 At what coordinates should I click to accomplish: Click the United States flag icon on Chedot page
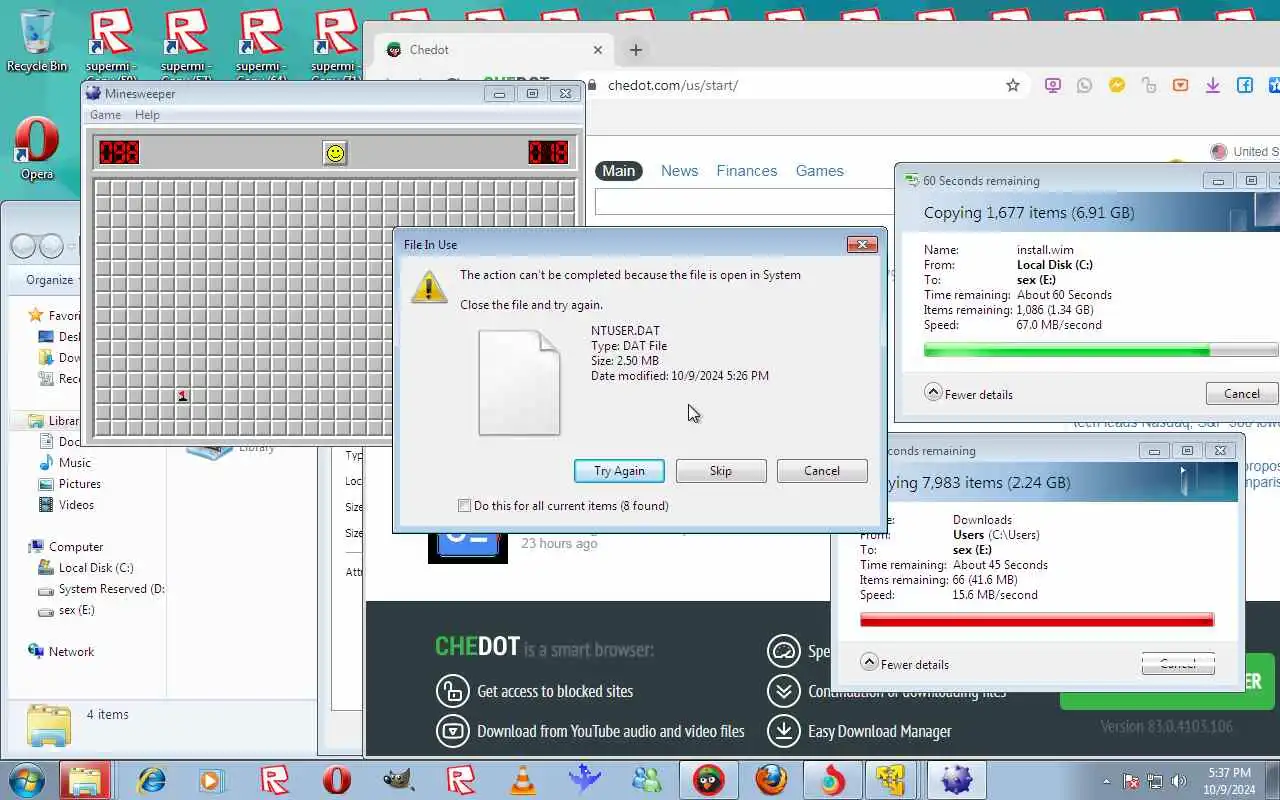pos(1218,152)
